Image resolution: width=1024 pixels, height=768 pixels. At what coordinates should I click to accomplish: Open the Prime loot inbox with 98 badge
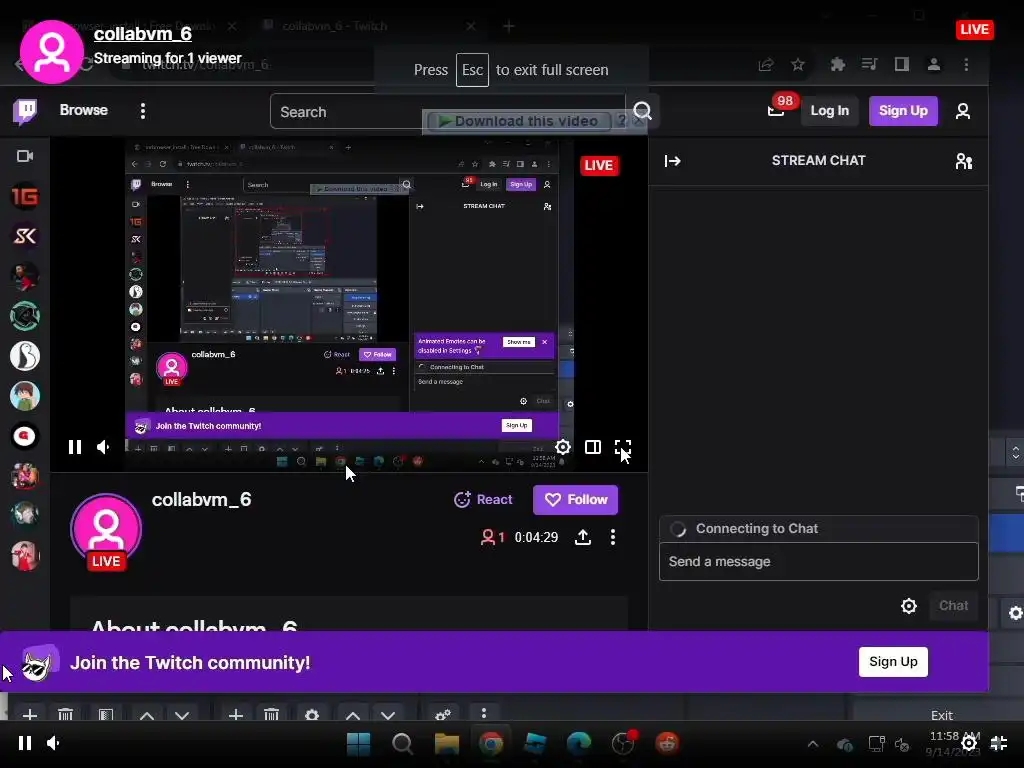(x=777, y=108)
